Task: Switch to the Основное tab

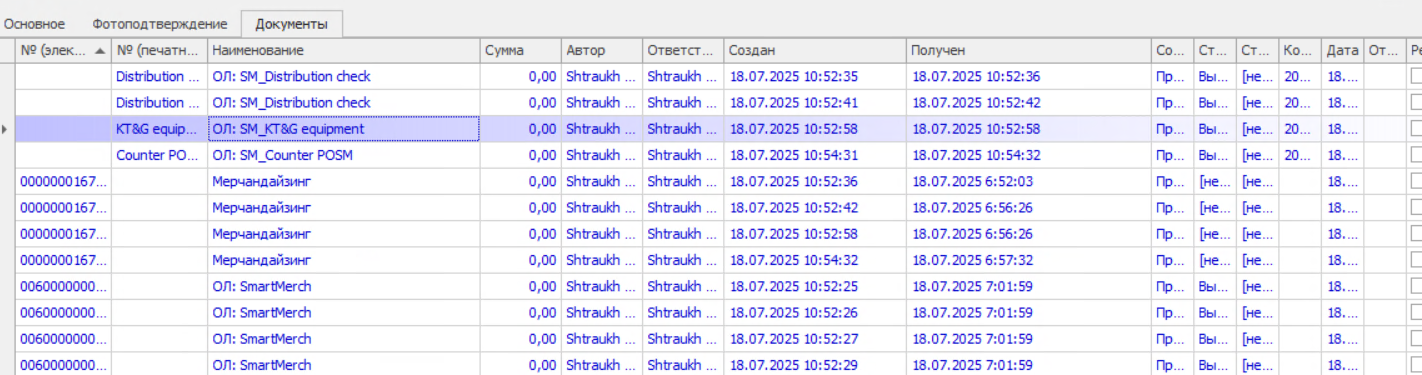Action: [x=35, y=23]
